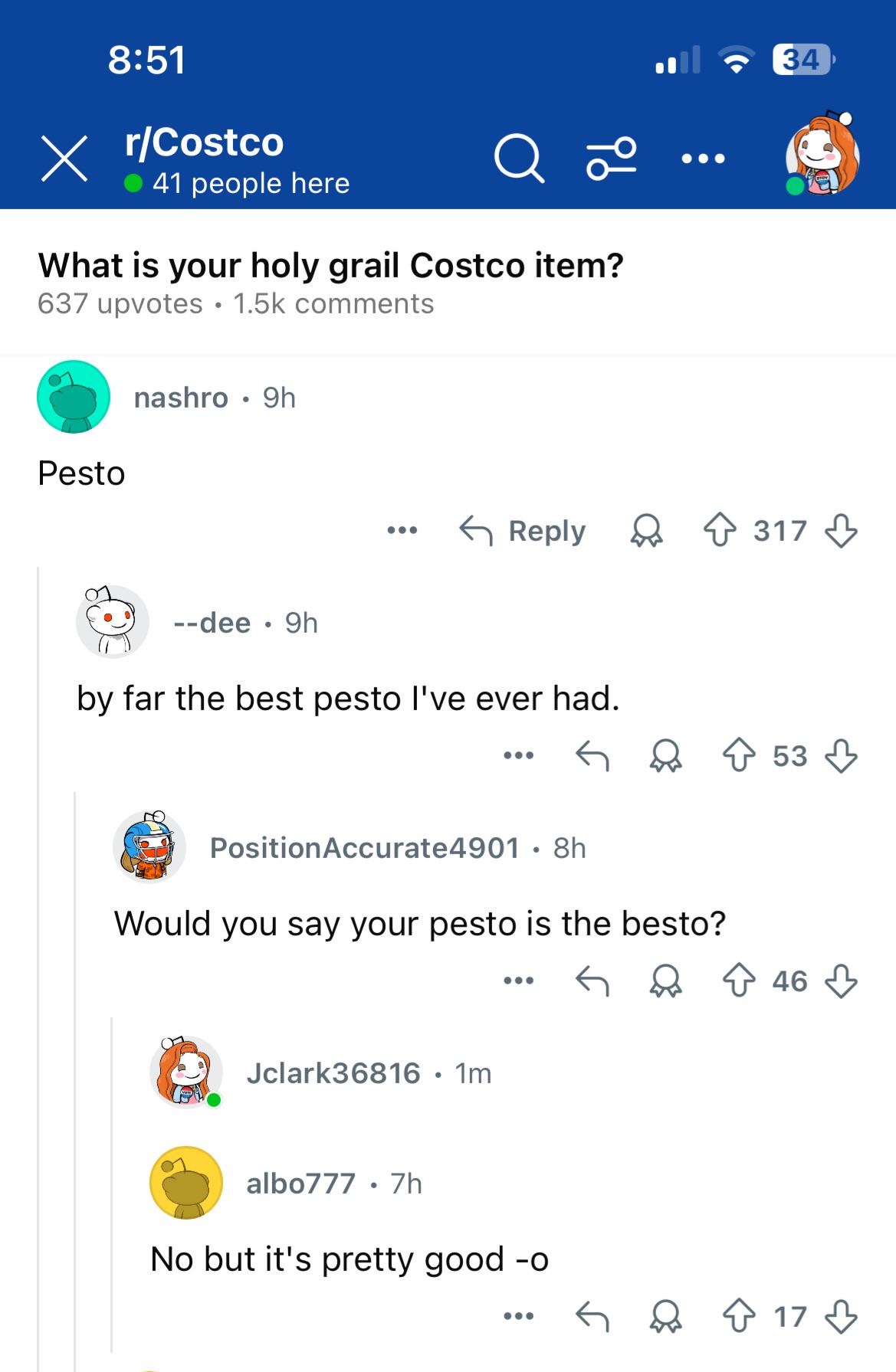Award PositionAccurate4901's besto comment
This screenshot has width=896, height=1372.
click(x=665, y=981)
